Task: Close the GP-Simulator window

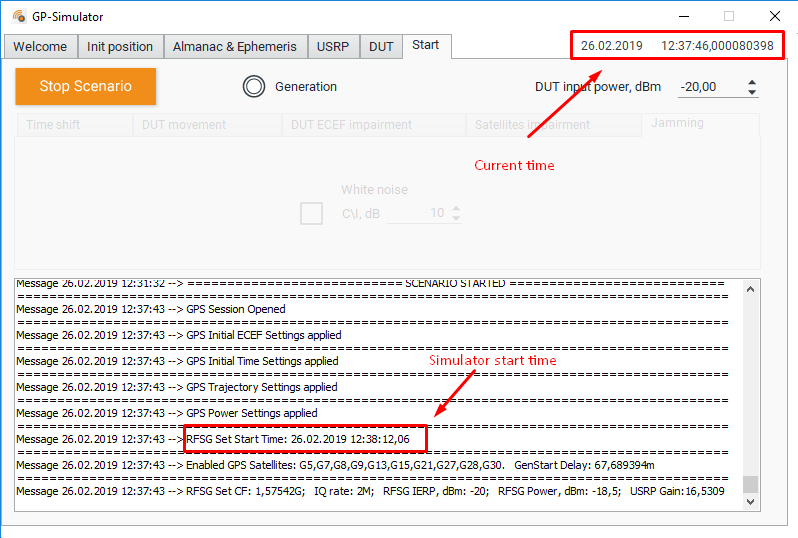Action: [774, 17]
